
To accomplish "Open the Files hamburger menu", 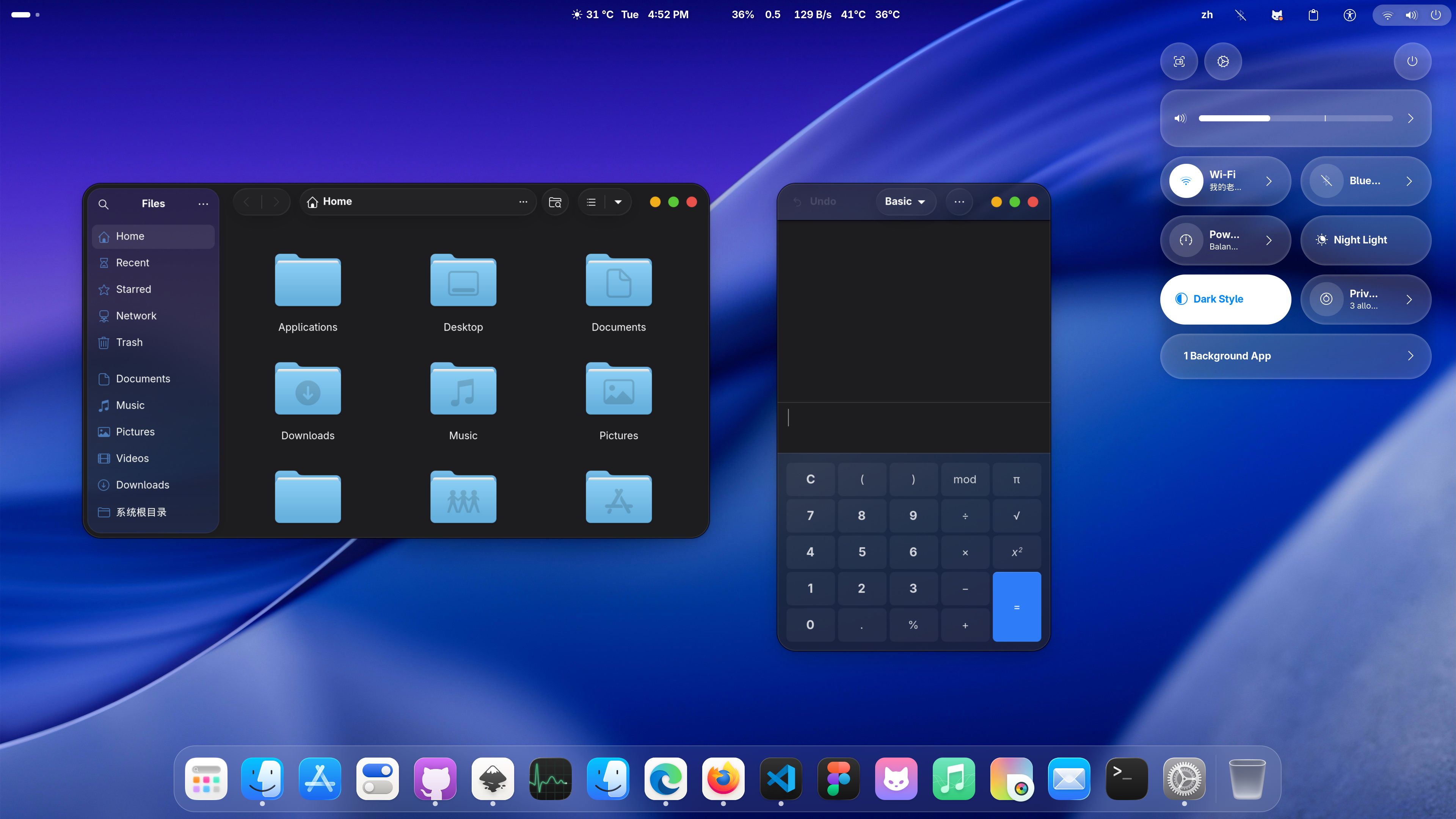I will 203,204.
